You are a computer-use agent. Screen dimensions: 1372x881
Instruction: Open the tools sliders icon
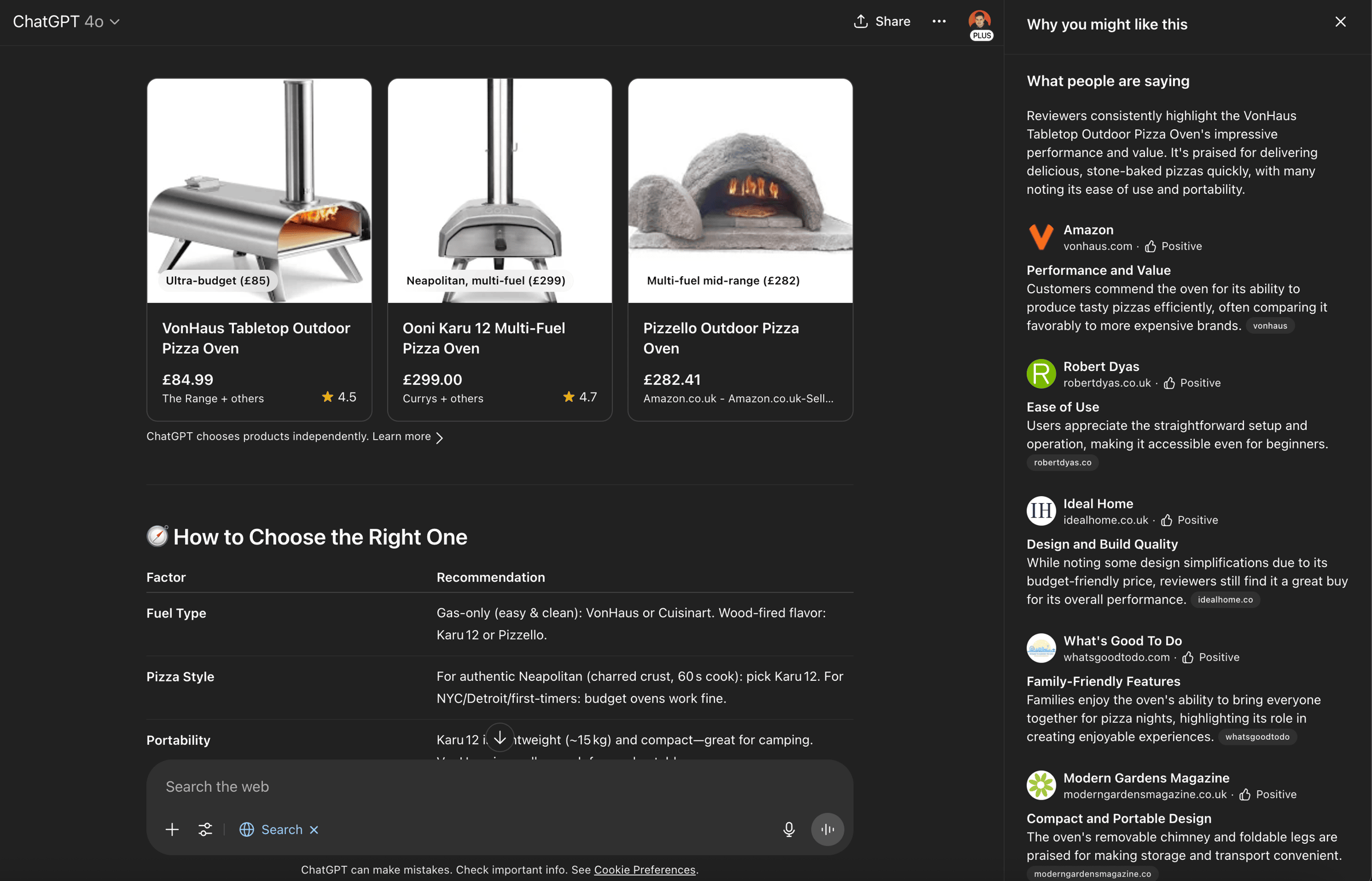click(x=205, y=830)
